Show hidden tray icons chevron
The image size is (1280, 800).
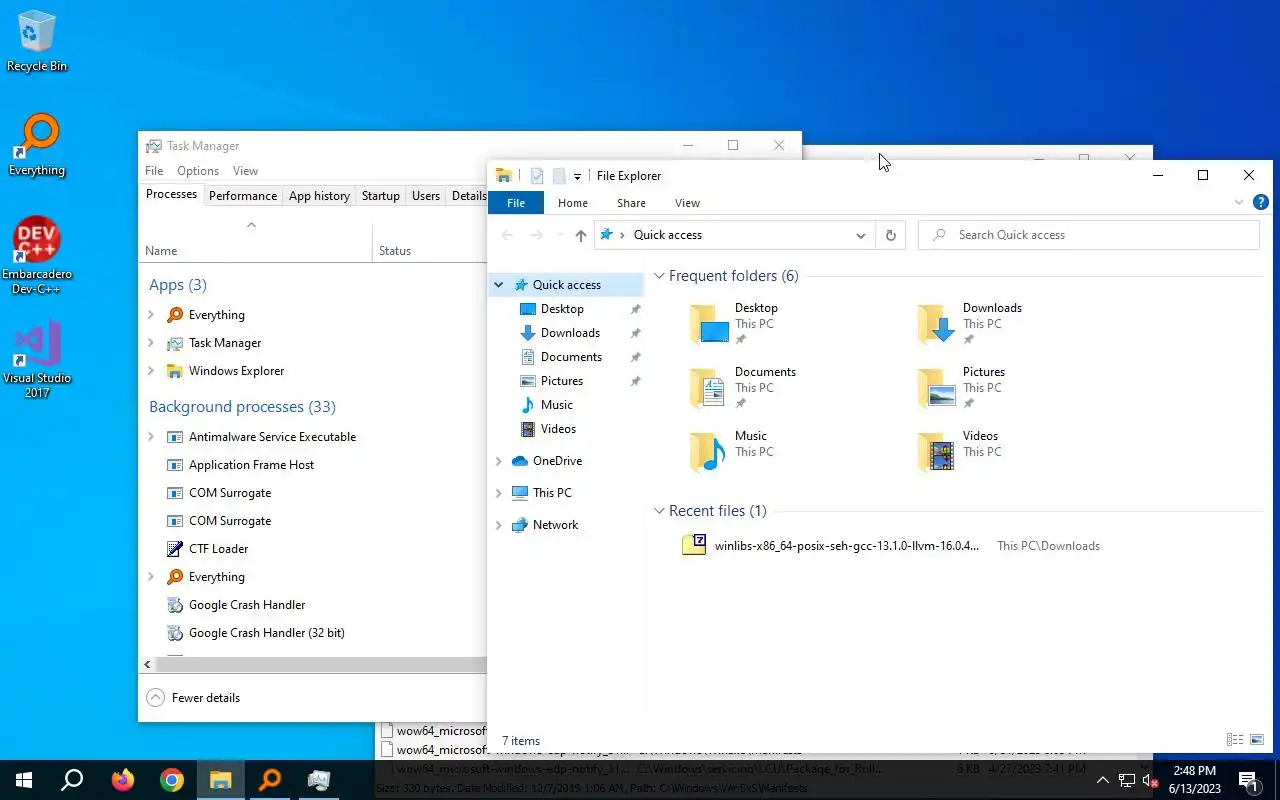(x=1102, y=780)
